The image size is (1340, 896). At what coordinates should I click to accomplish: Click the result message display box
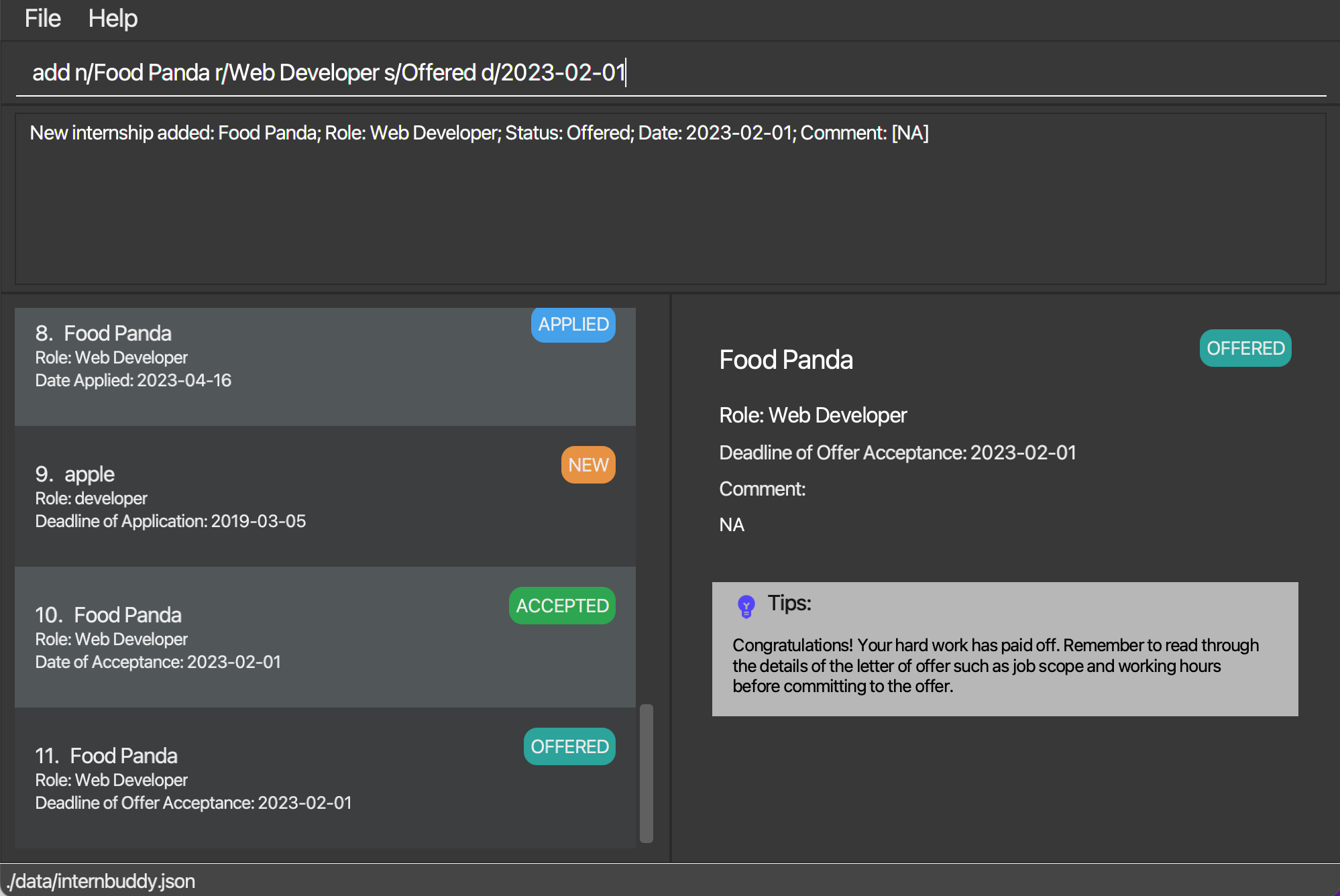671,201
